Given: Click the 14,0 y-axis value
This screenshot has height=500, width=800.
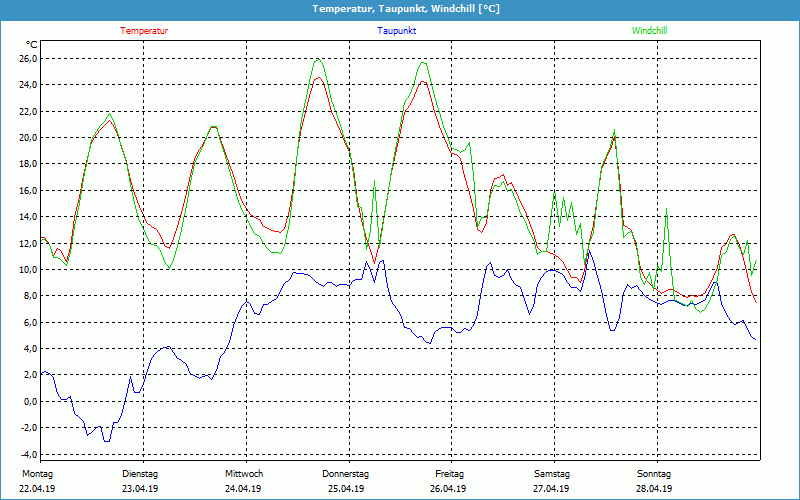Looking at the screenshot, I should click(28, 216).
